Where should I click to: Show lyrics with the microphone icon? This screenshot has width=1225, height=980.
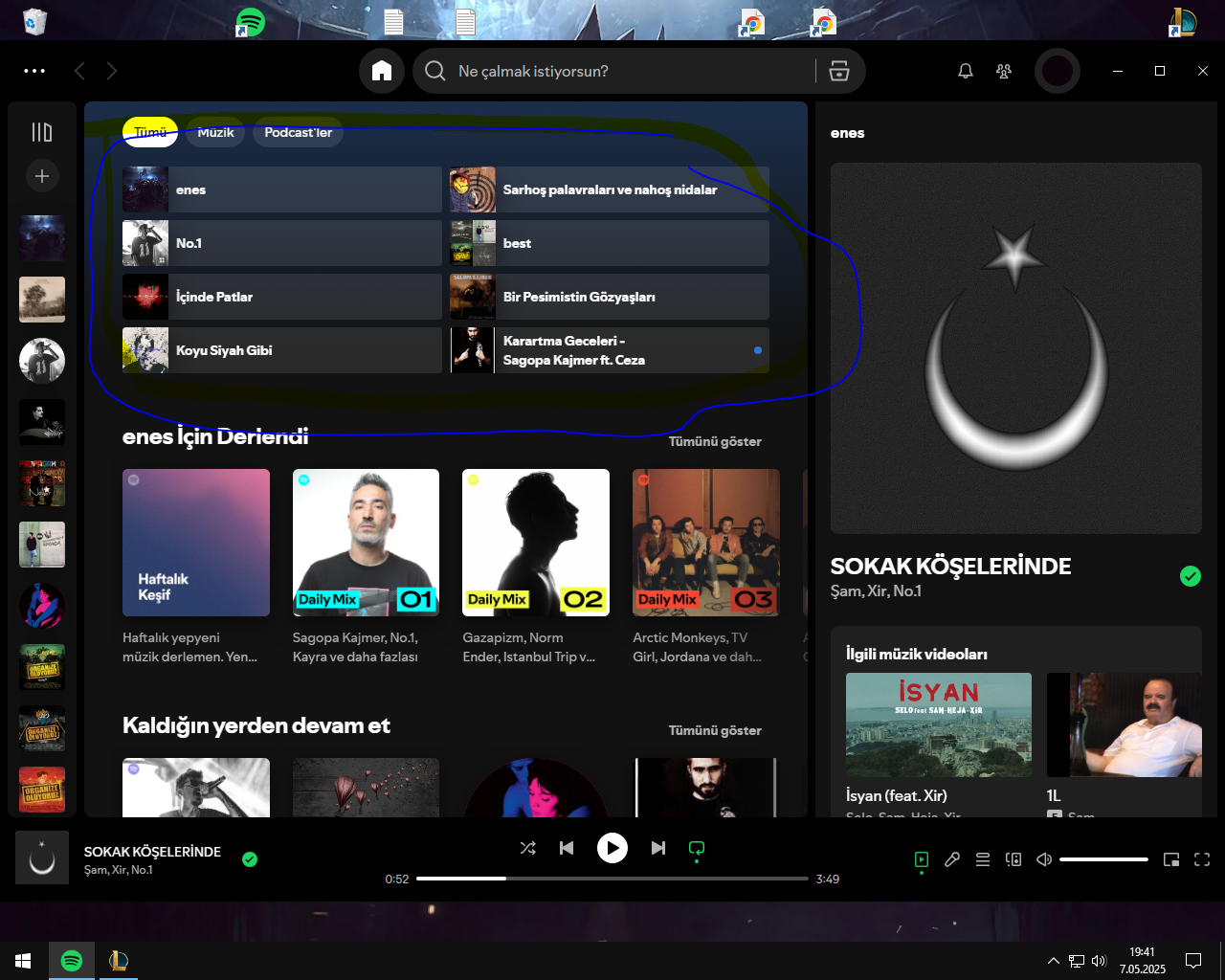tap(952, 859)
